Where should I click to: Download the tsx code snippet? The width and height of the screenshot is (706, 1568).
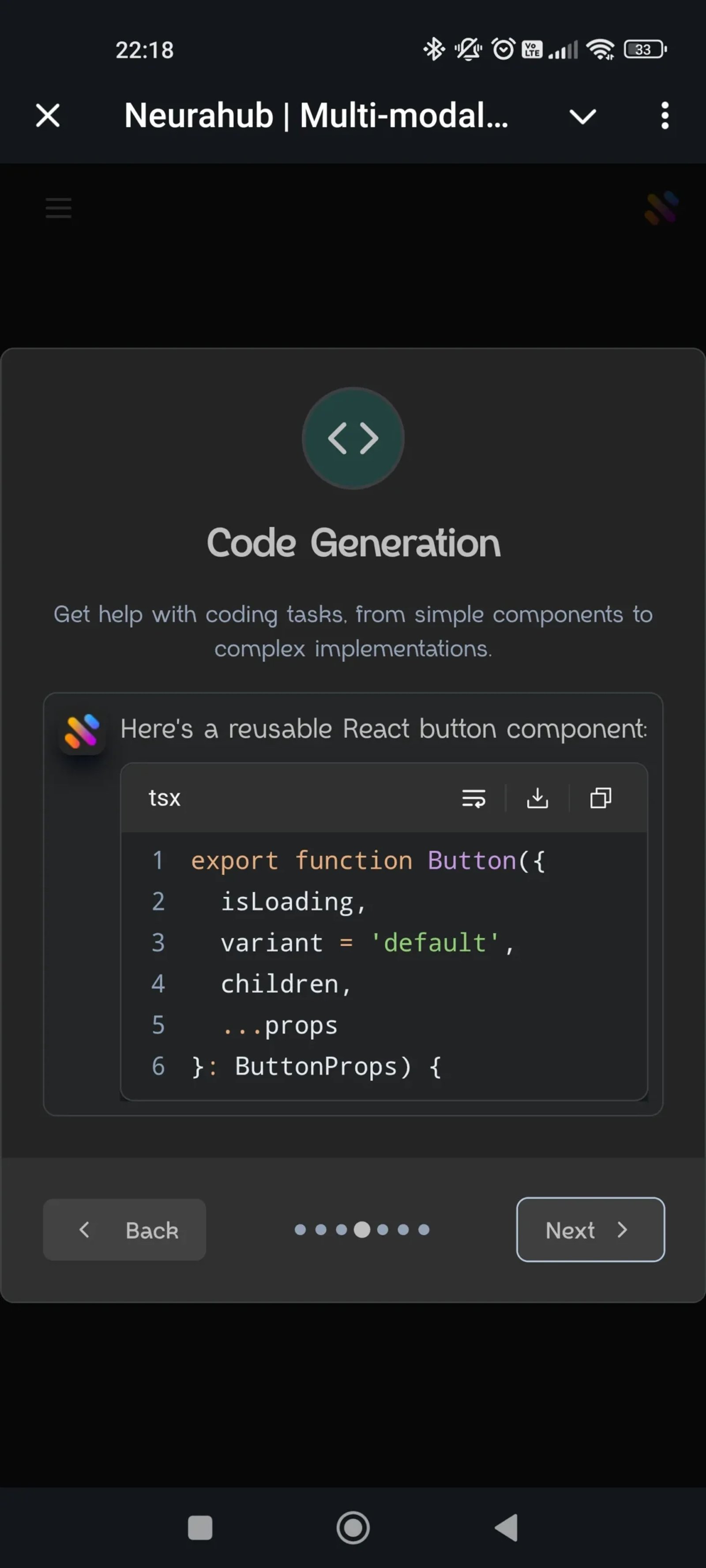(x=537, y=798)
